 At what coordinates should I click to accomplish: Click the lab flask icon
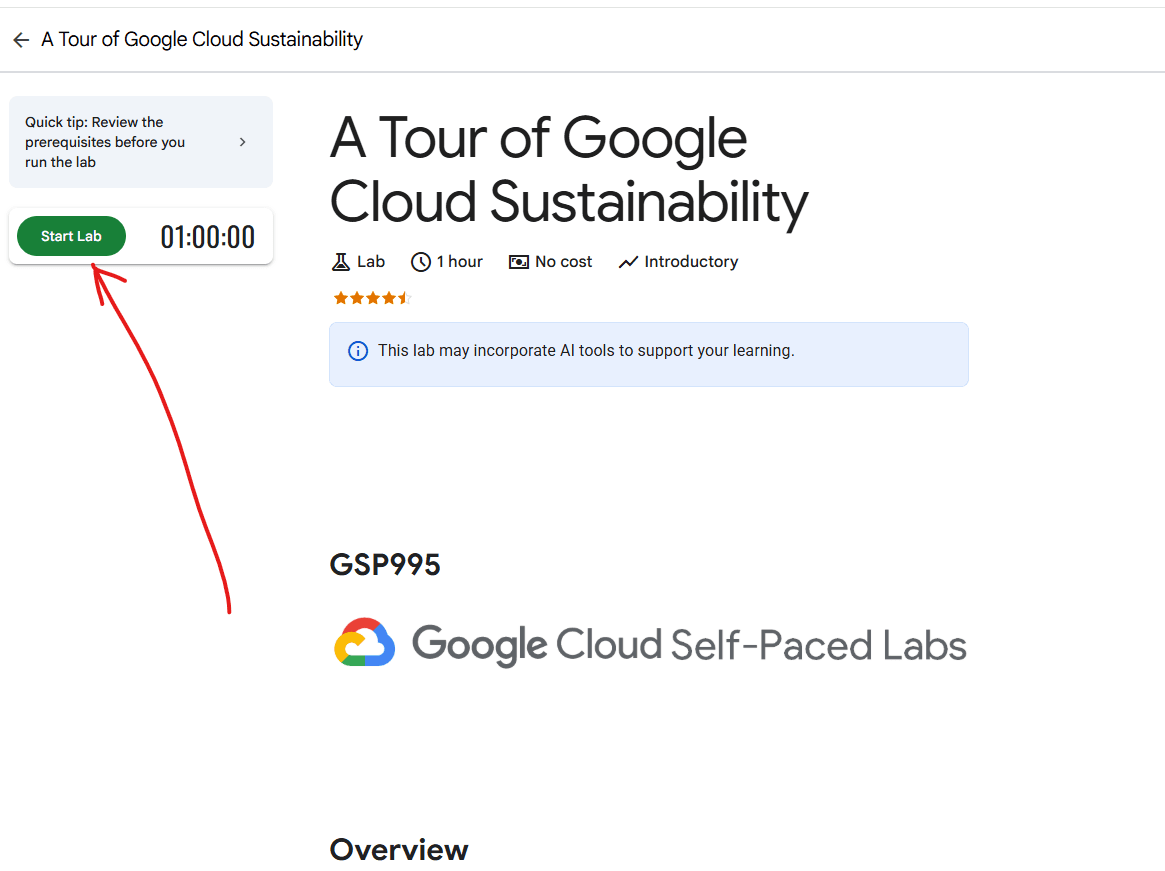click(340, 262)
